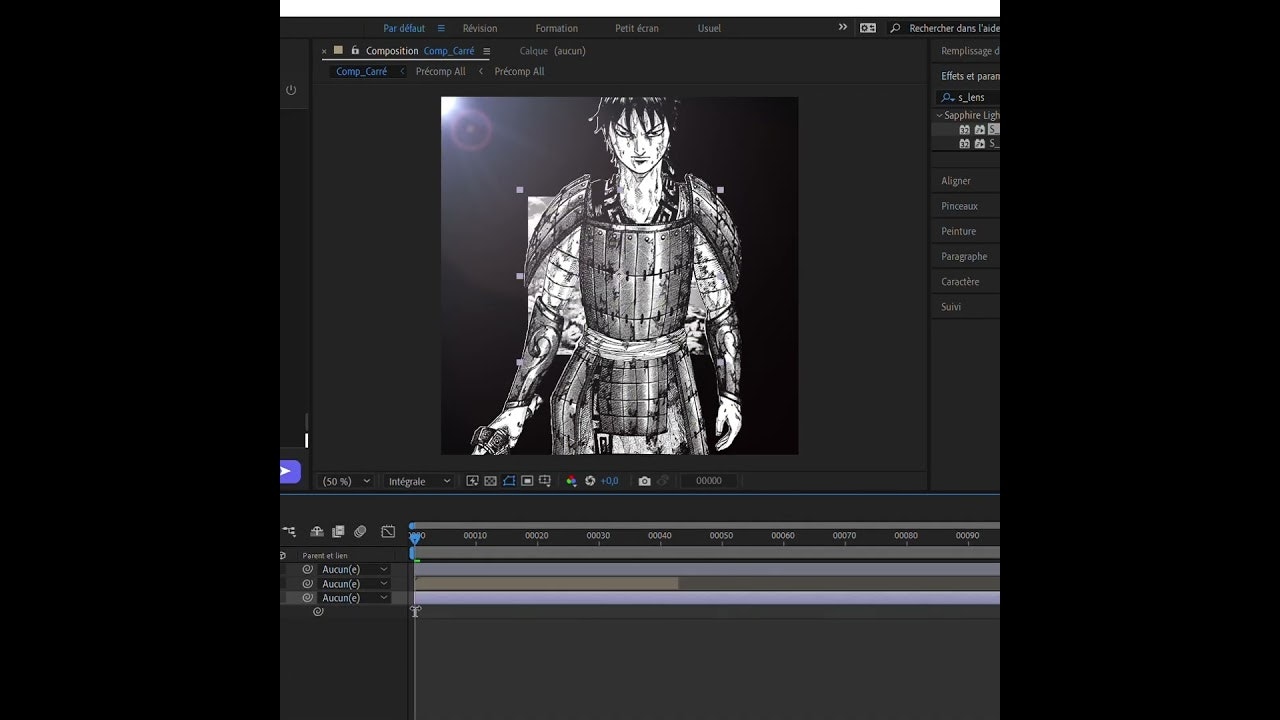This screenshot has width=1280, height=720.
Task: Switch to the Formation workspace
Action: click(556, 28)
